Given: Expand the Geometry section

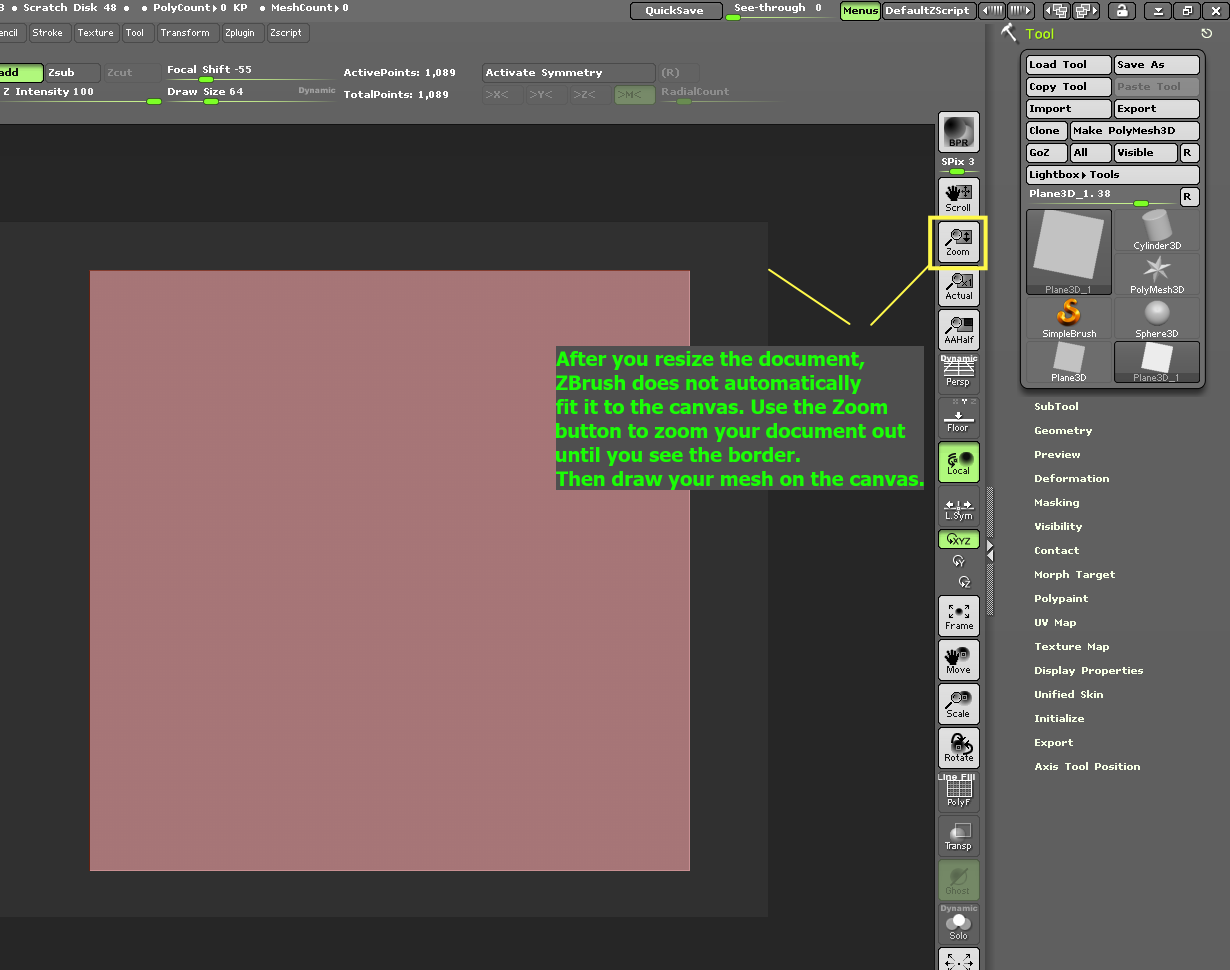Looking at the screenshot, I should (1063, 431).
